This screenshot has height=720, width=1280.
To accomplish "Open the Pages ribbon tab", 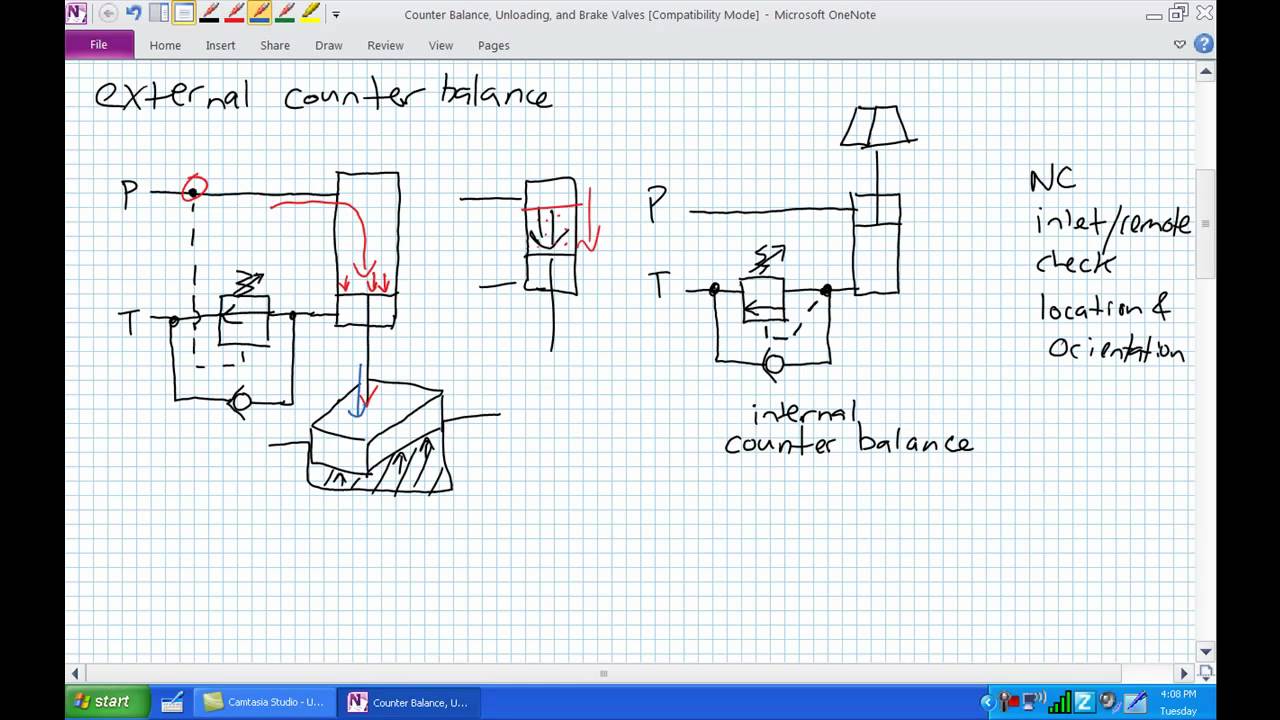I will (494, 45).
